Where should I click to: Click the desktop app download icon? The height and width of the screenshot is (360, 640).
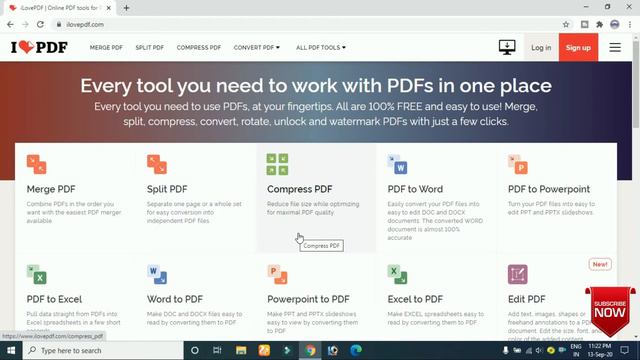[507, 47]
